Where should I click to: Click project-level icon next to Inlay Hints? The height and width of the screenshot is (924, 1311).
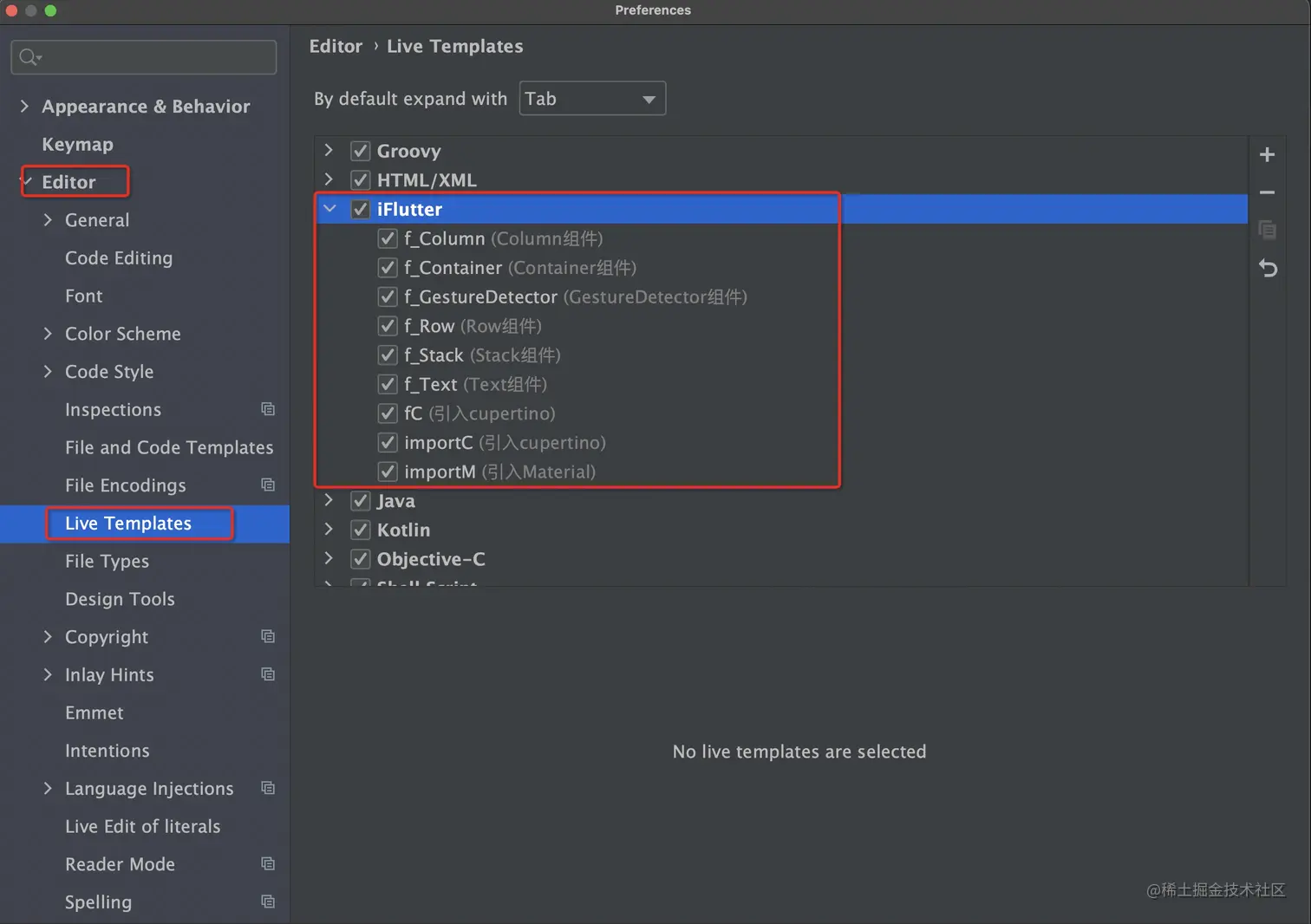[x=268, y=674]
